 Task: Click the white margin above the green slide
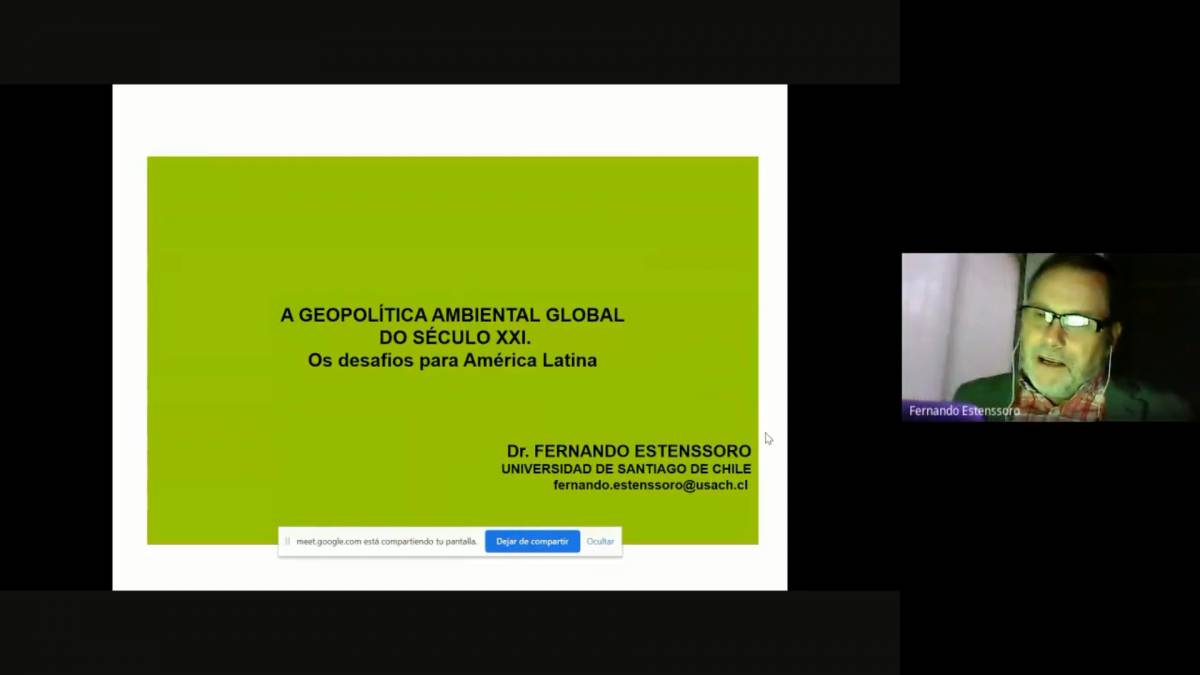point(450,120)
